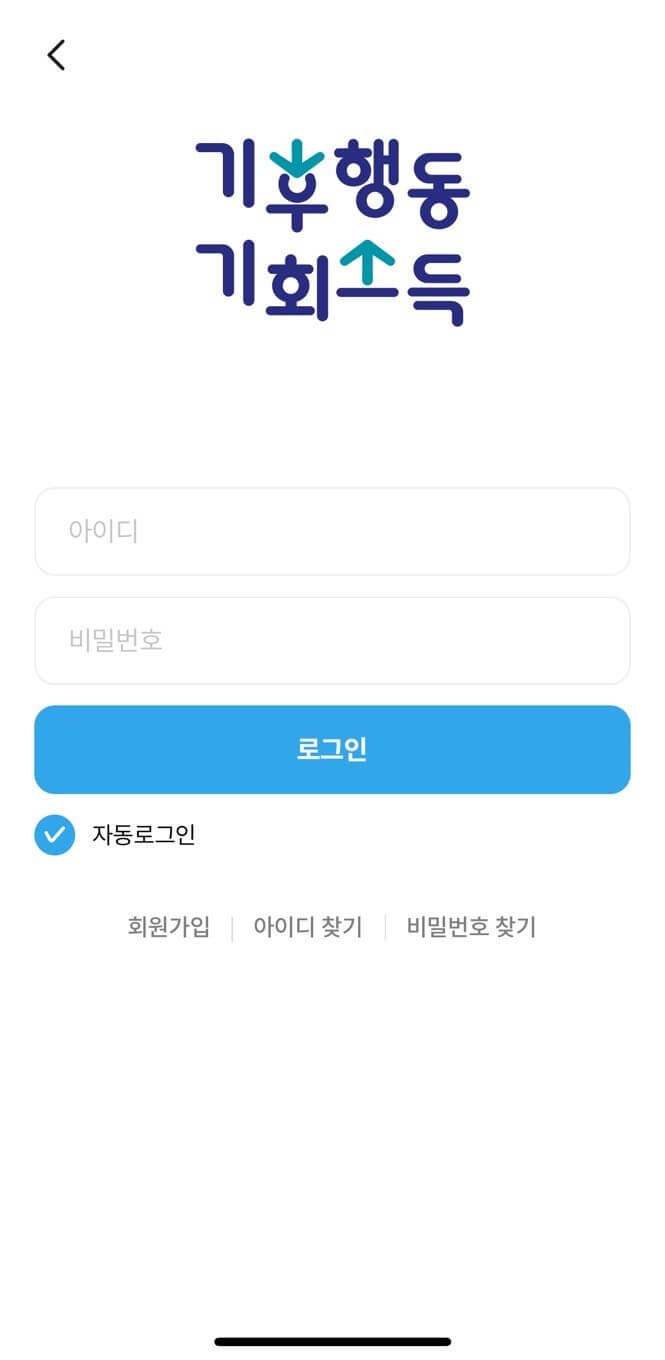Click the 아이디 찾기 find-ID link
The width and height of the screenshot is (665, 1360).
point(308,927)
